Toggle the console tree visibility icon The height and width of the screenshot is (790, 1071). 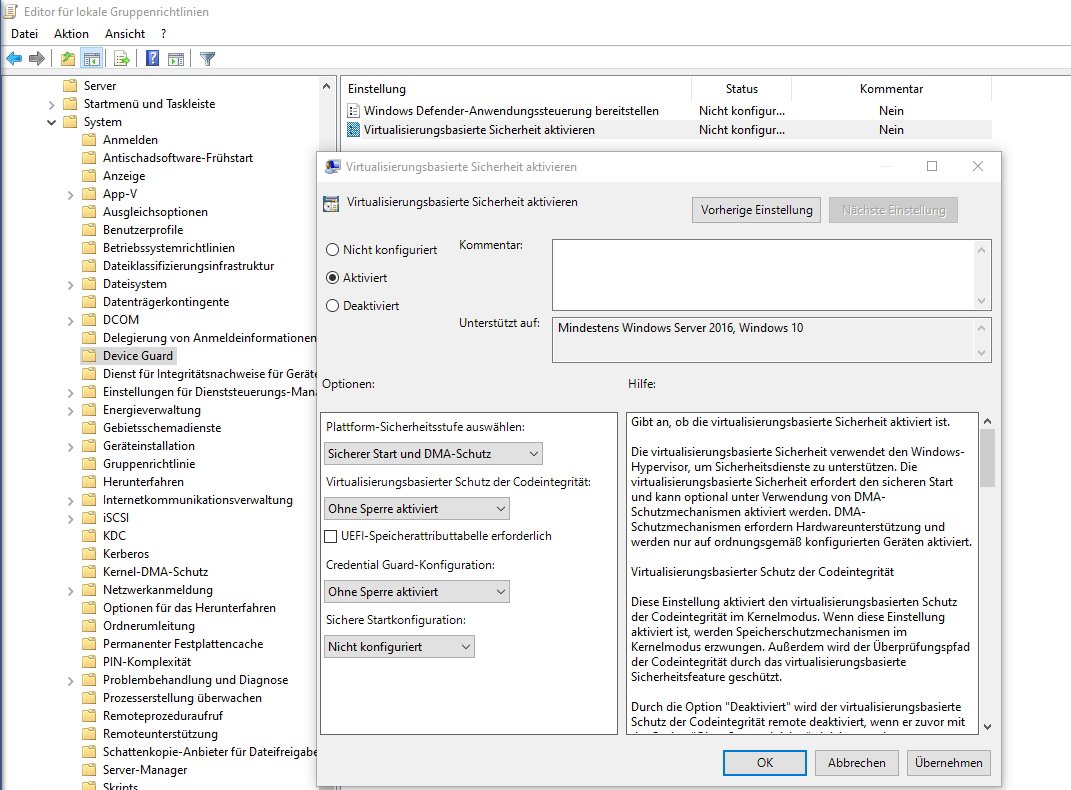93,58
